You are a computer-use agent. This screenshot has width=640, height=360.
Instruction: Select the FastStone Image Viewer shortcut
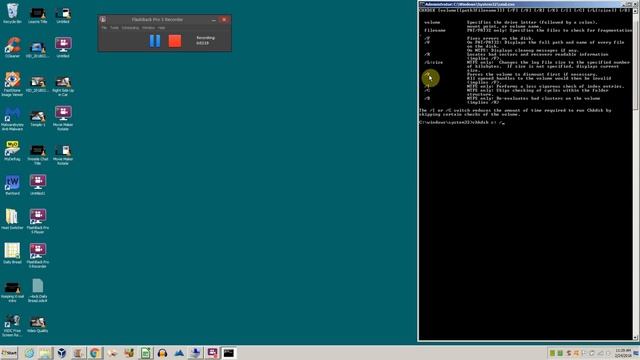tap(12, 84)
